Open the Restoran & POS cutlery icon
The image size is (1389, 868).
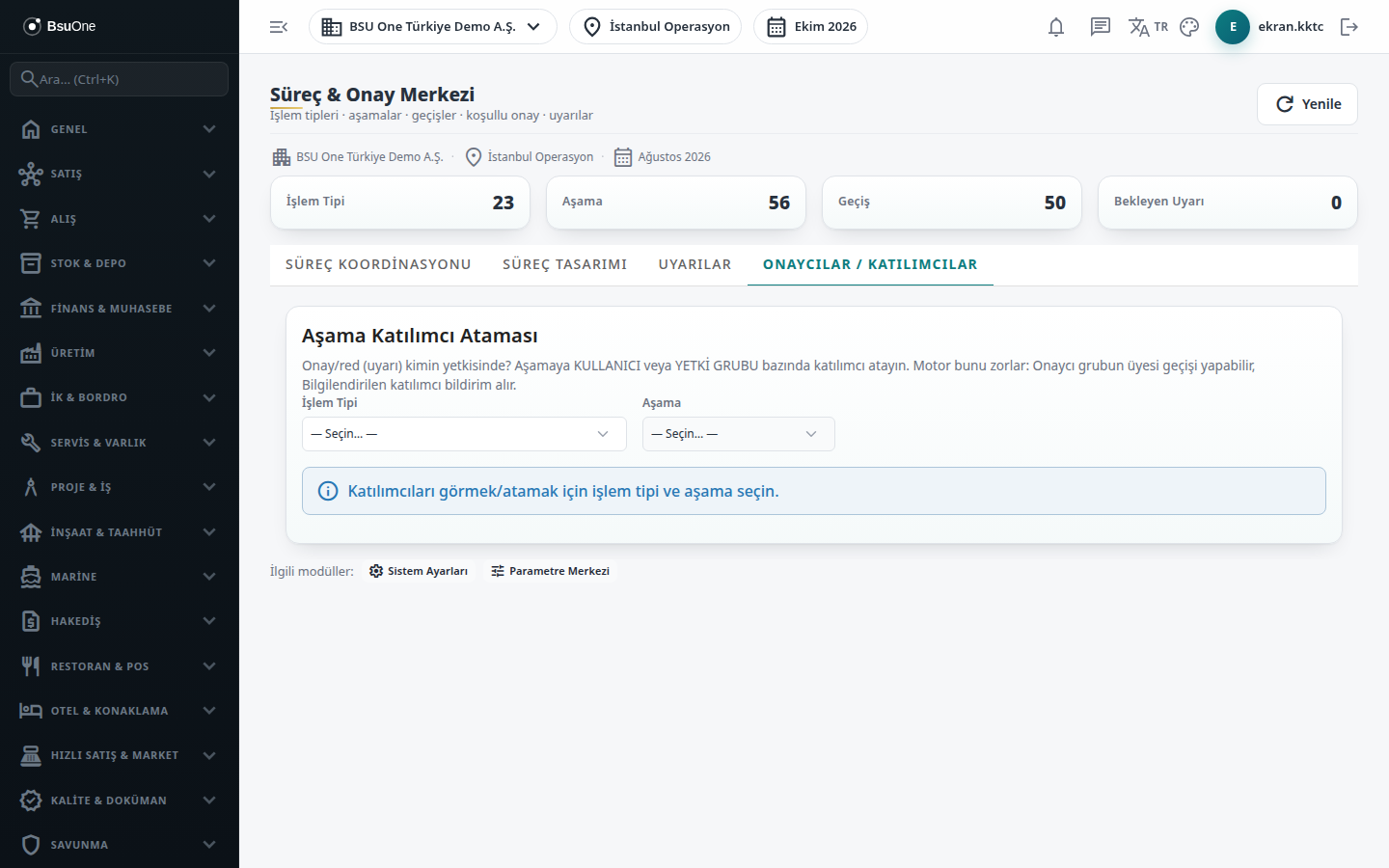[31, 666]
